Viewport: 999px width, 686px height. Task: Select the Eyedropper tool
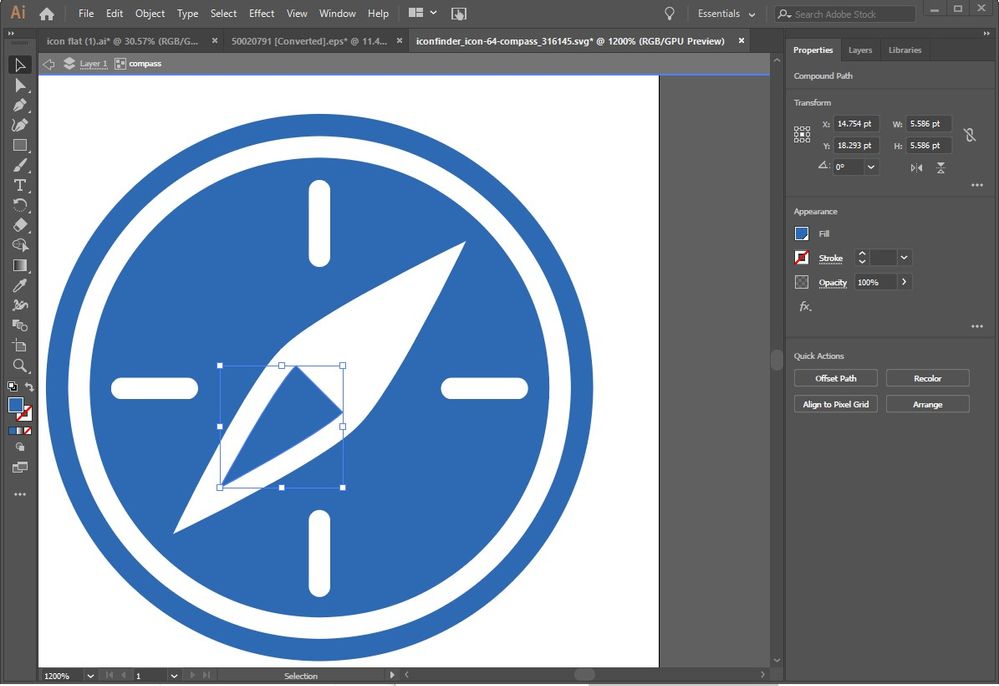20,285
